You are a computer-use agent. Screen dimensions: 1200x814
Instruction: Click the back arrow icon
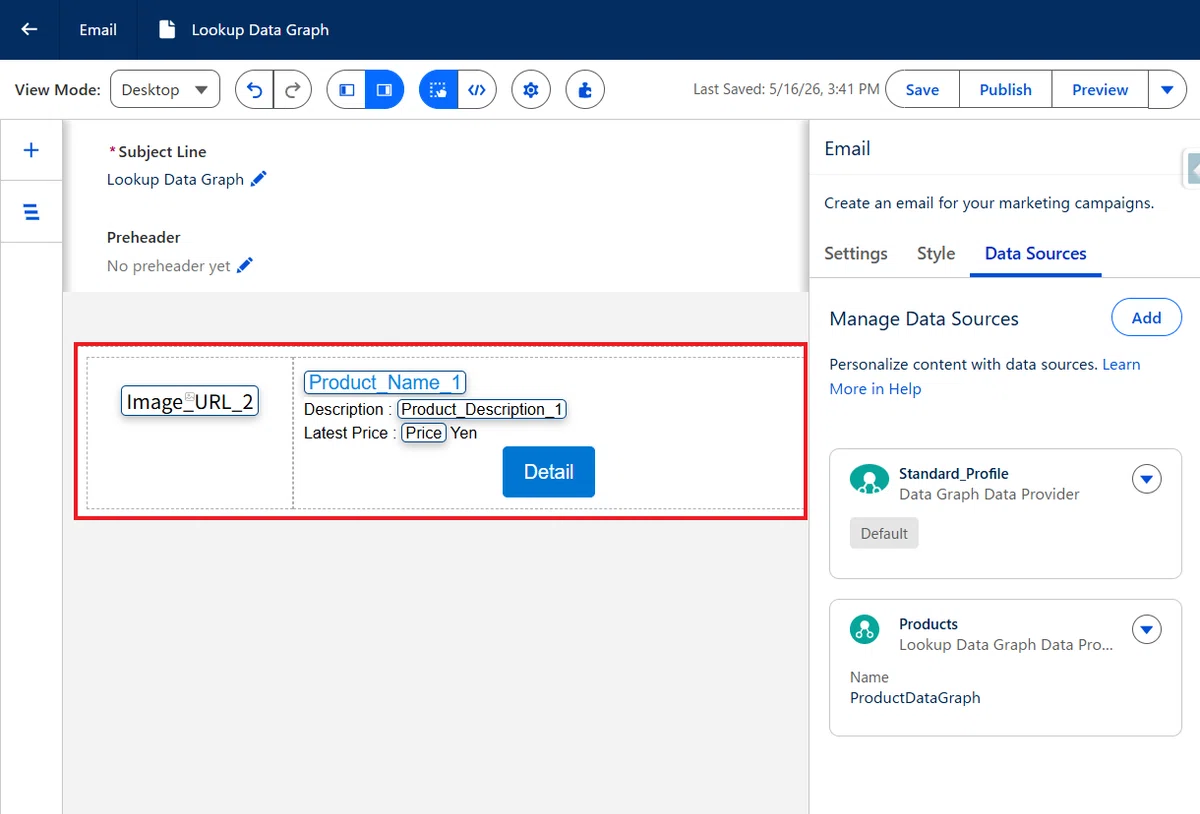(29, 29)
